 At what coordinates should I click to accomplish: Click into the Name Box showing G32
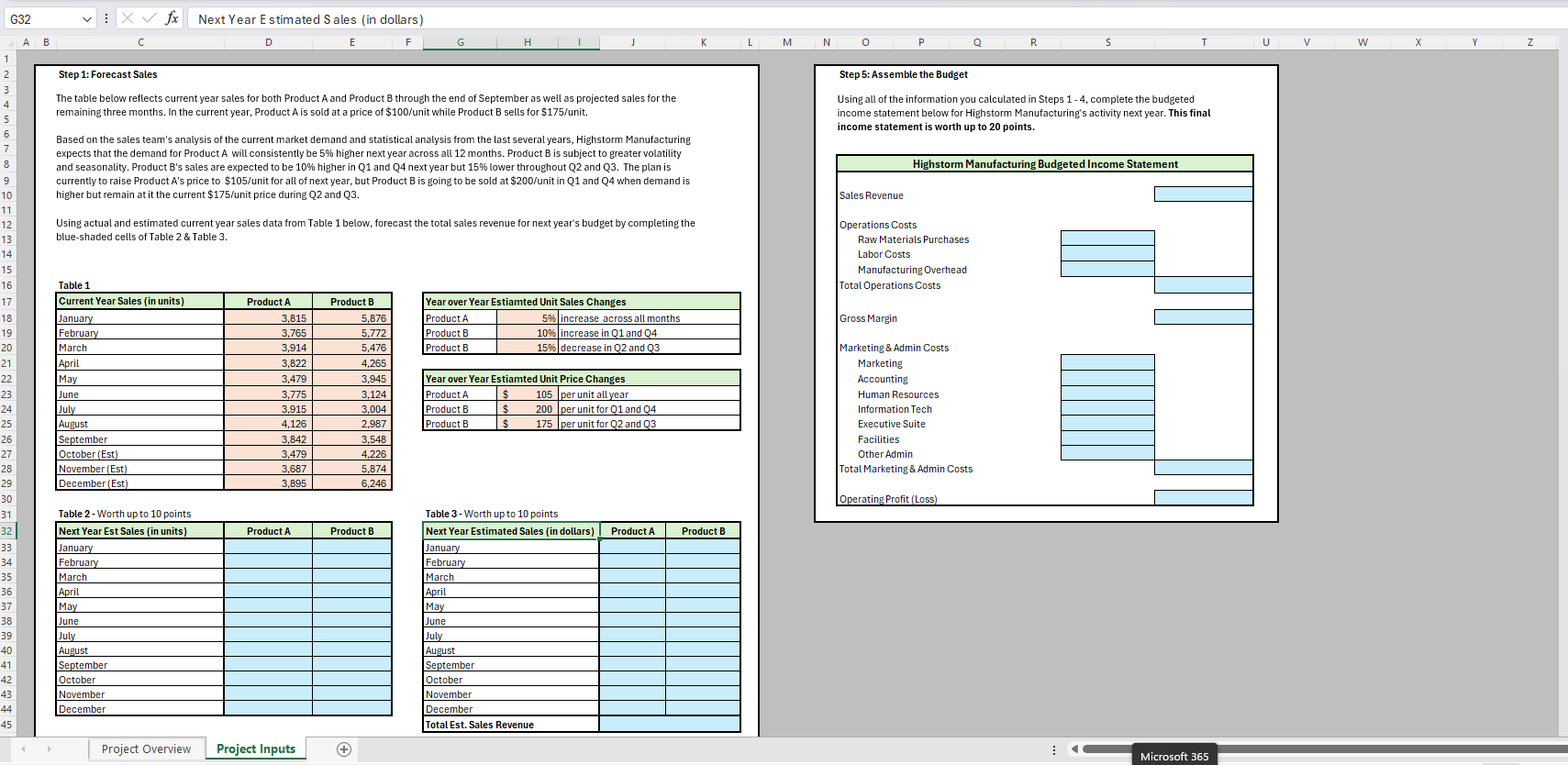point(42,18)
